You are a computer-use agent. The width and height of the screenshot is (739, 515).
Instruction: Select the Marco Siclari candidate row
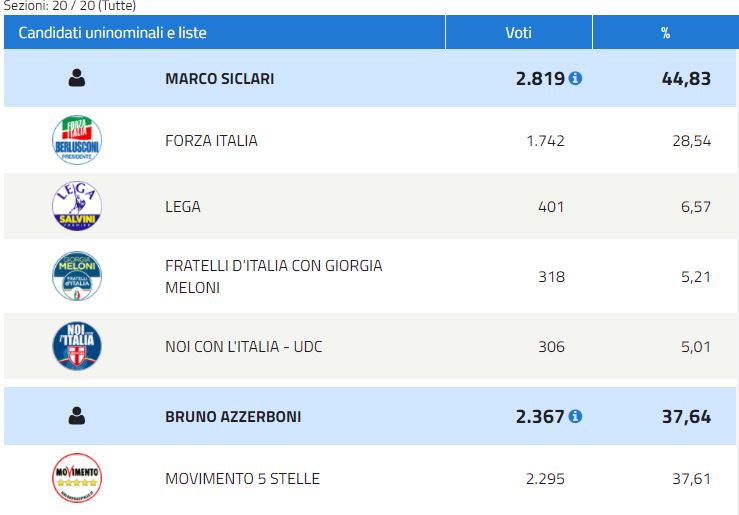pos(370,78)
